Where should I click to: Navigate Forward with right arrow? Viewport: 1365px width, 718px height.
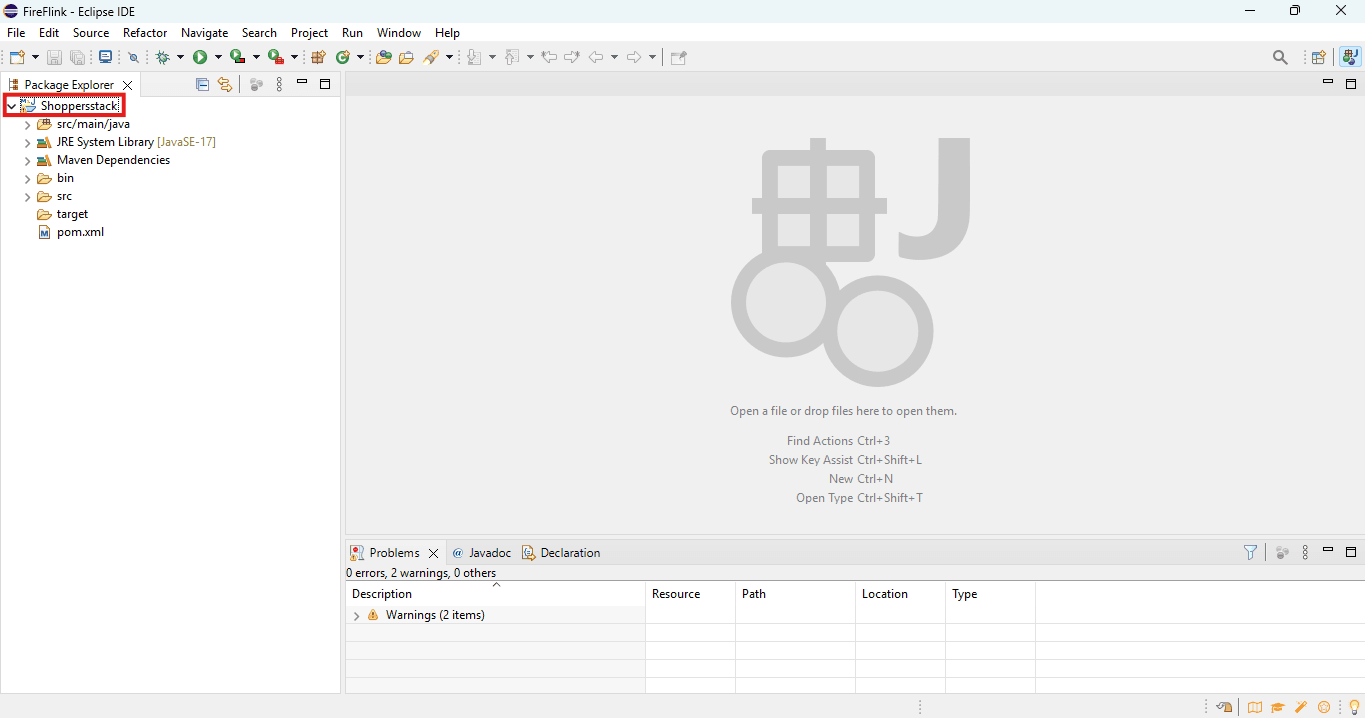point(634,57)
